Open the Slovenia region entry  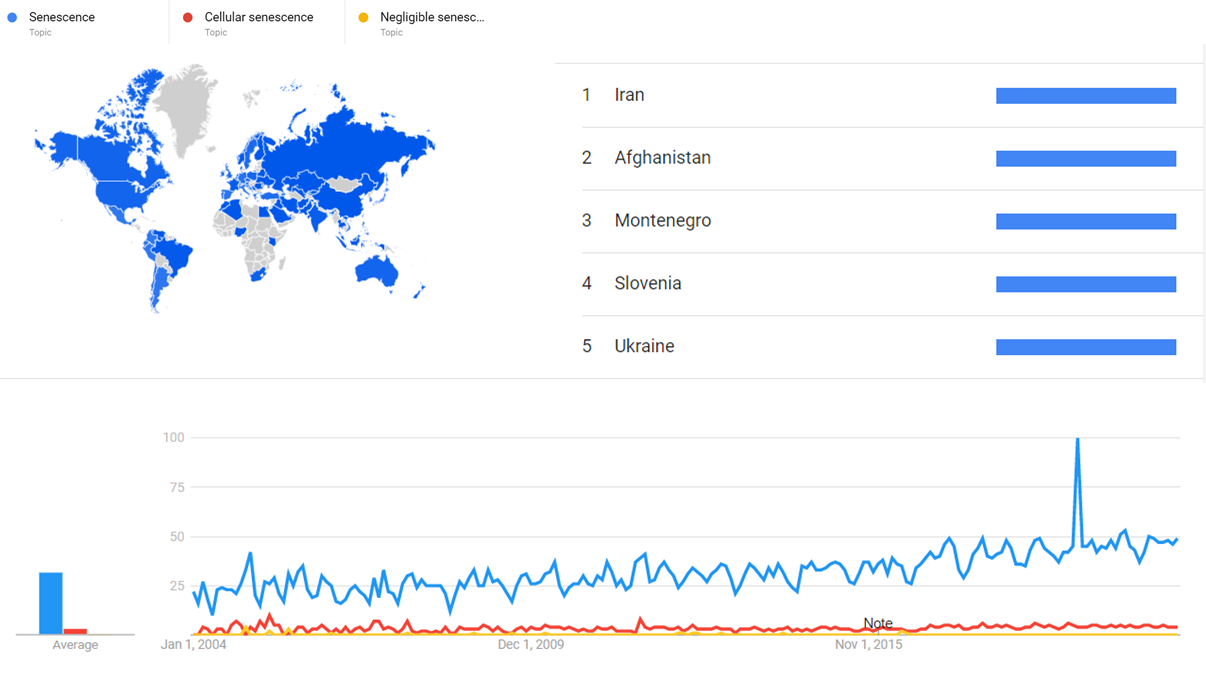click(x=647, y=284)
